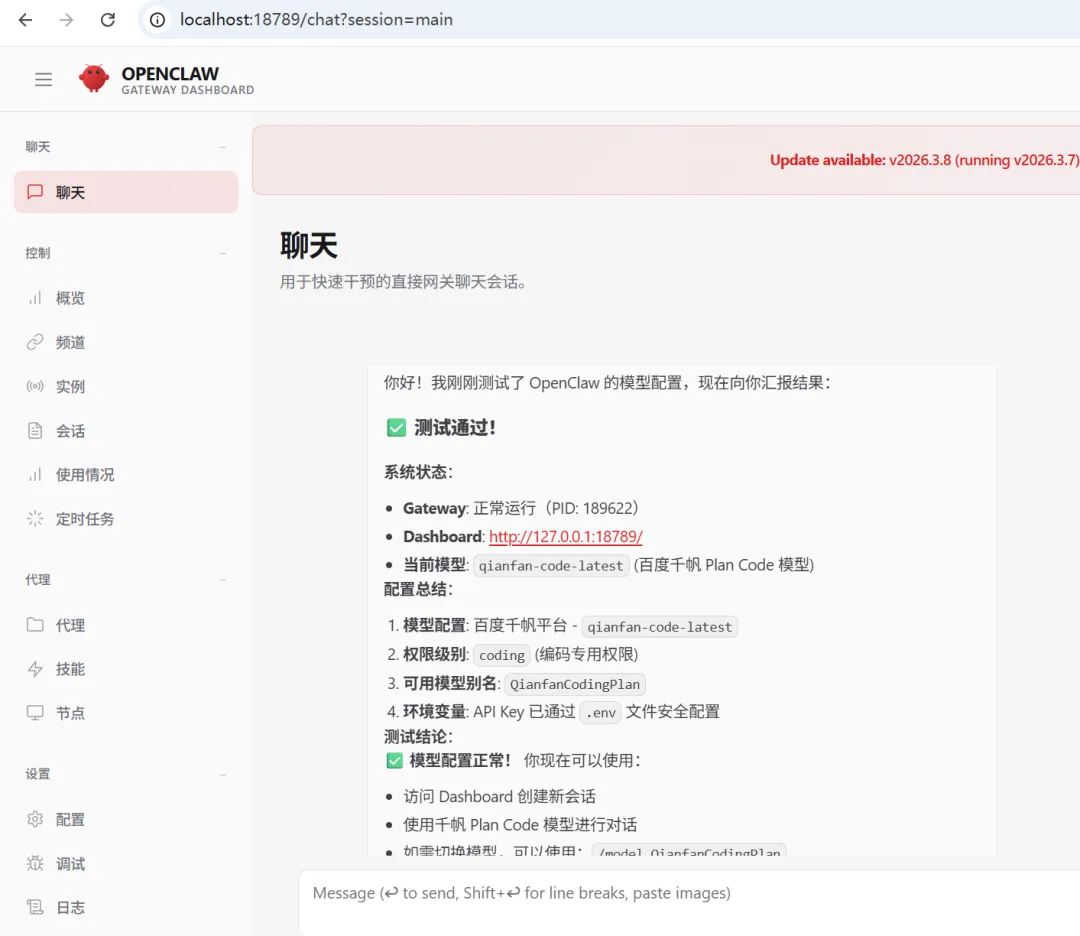Screen dimensions: 1080x936
Task: Click the message input box
Action: point(689,902)
